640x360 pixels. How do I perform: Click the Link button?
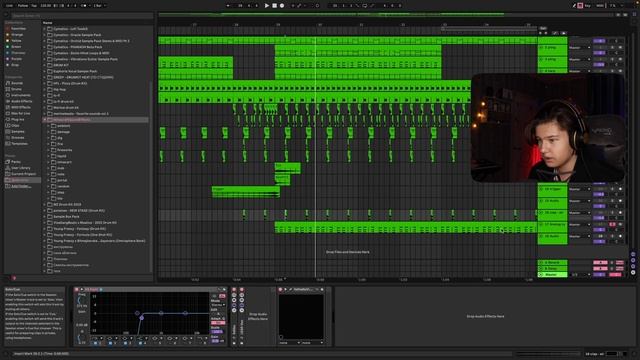point(9,6)
